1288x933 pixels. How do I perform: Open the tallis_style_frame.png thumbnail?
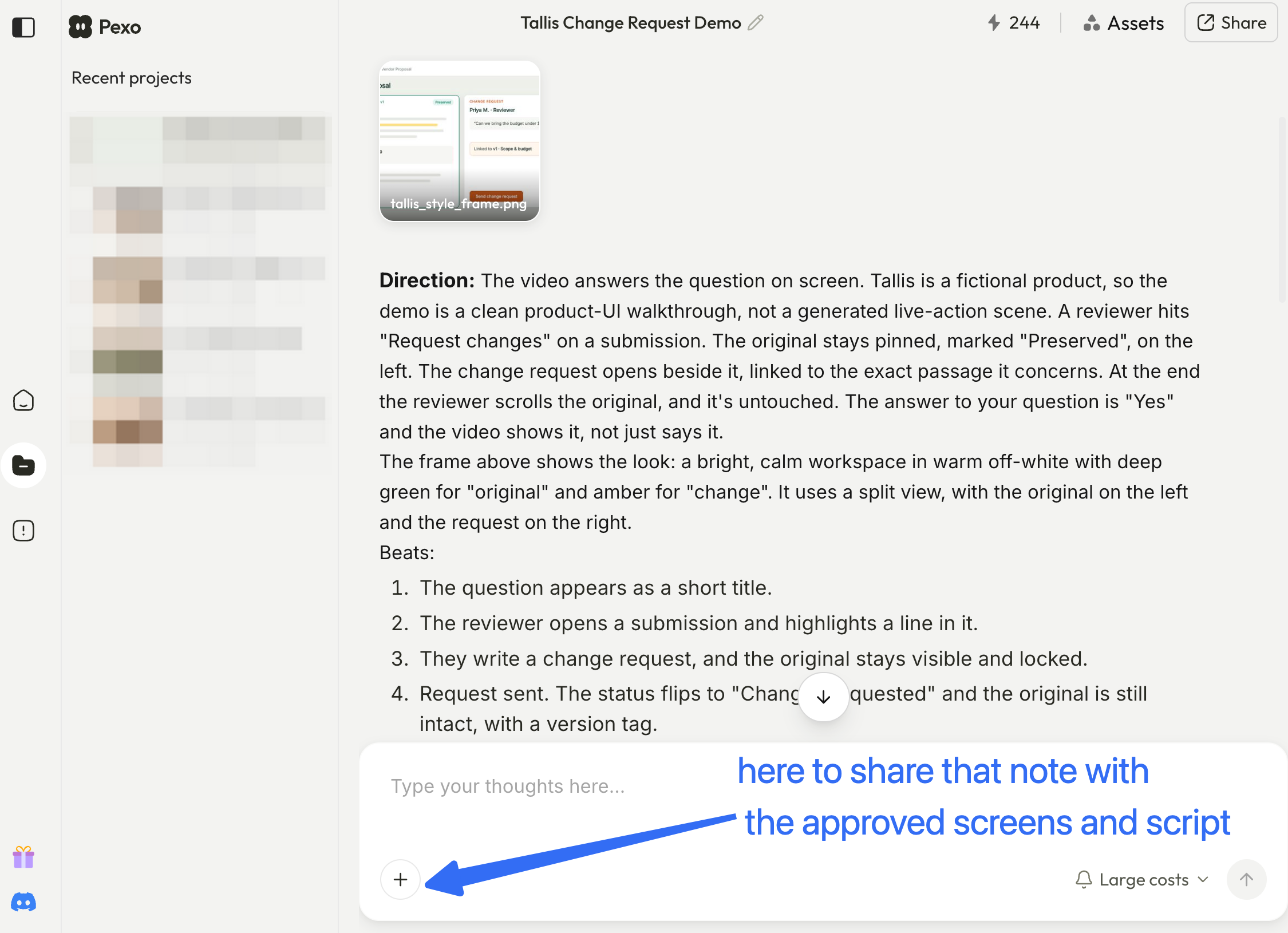point(460,141)
